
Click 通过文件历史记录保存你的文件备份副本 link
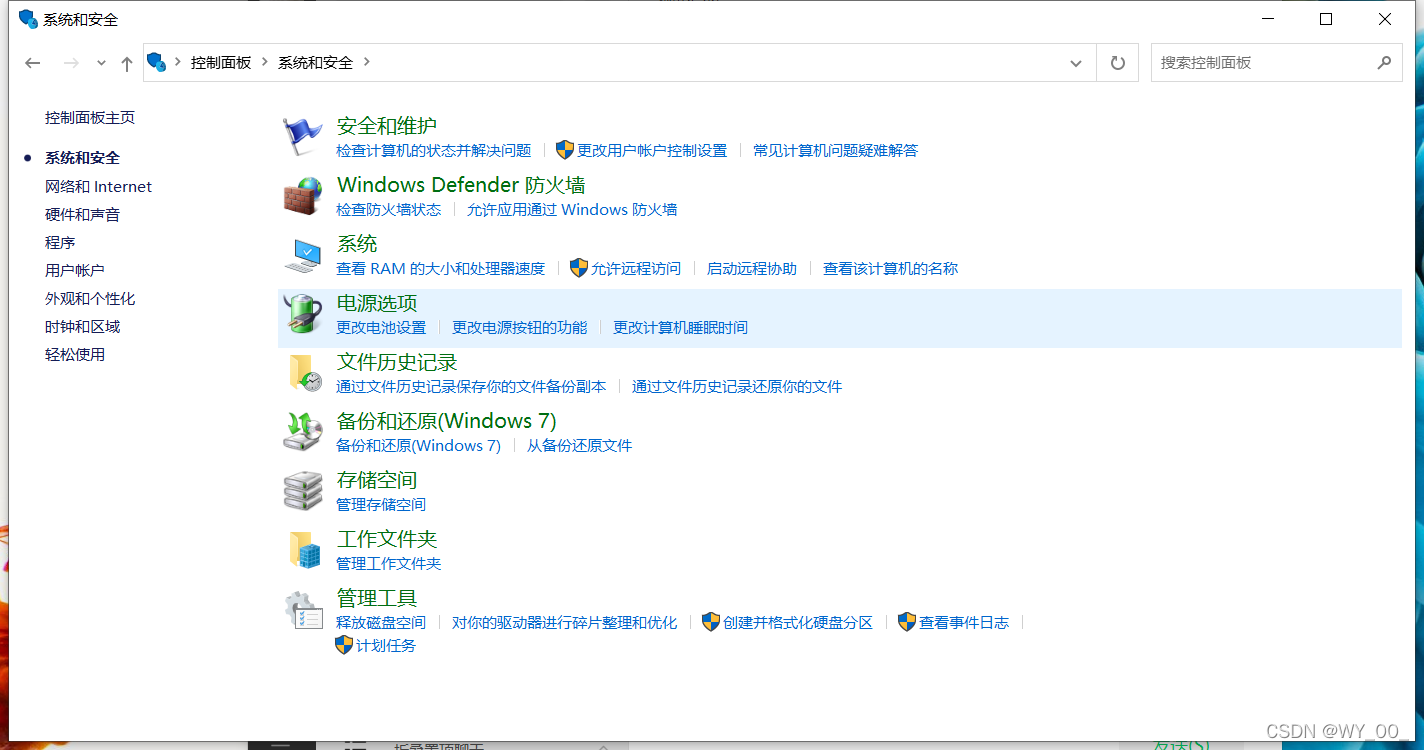pyautogui.click(x=471, y=386)
